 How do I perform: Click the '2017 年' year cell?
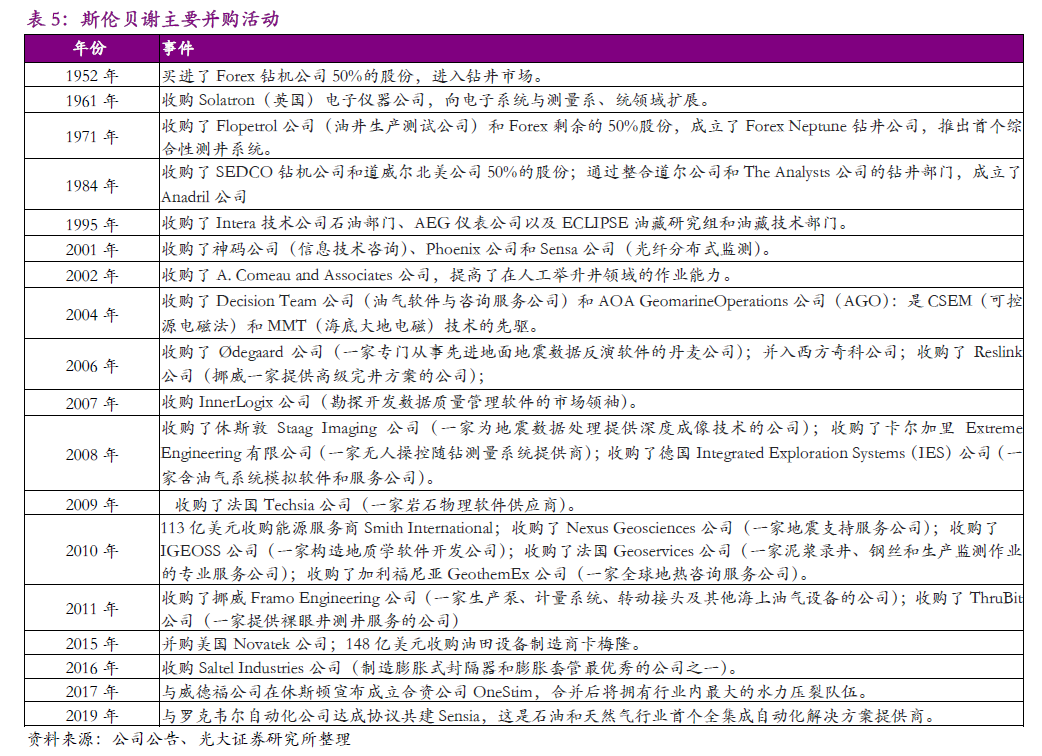pos(92,692)
